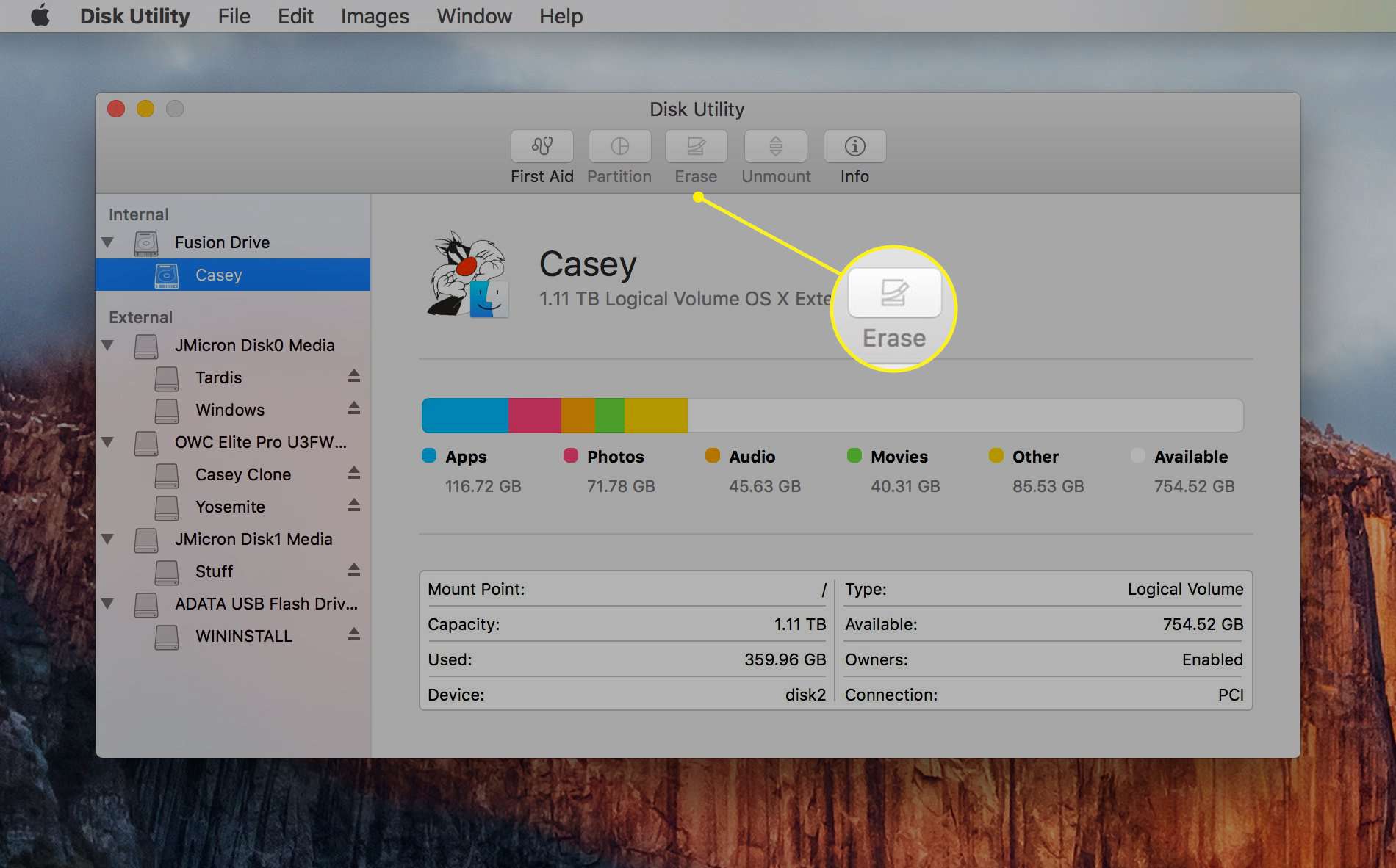1396x868 pixels.
Task: Click the OWC Elite Pro drive icon
Action: point(146,443)
